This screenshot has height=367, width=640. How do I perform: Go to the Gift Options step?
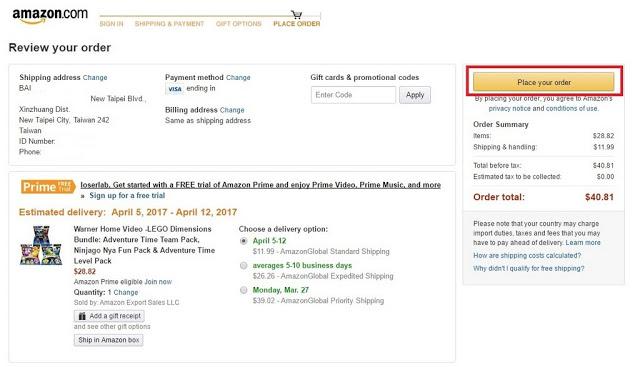pos(239,24)
